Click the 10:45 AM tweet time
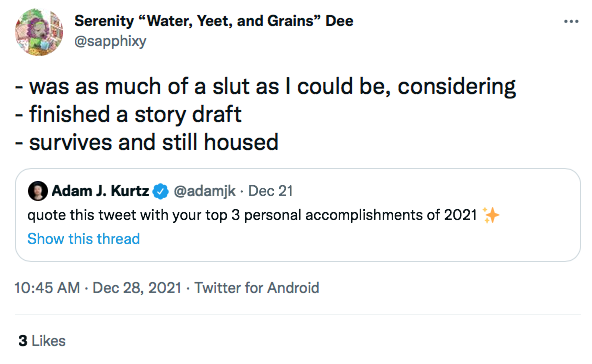This screenshot has width=592, height=364. coord(47,288)
